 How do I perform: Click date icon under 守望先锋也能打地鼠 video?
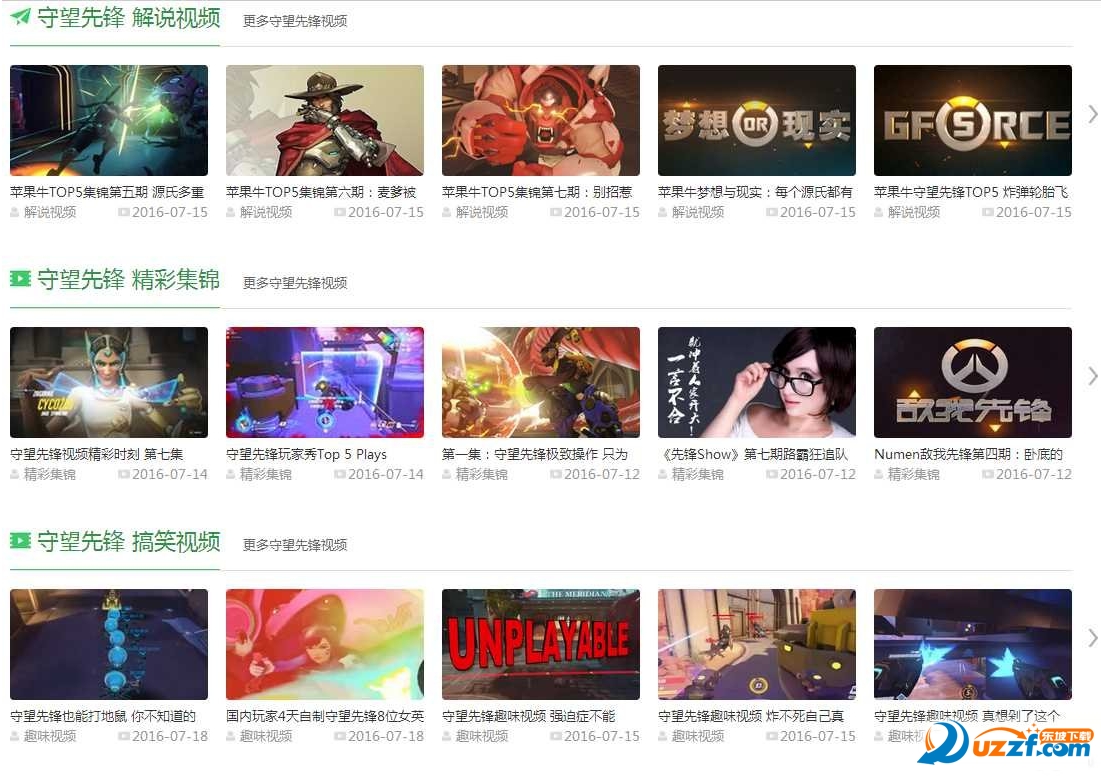[x=124, y=736]
